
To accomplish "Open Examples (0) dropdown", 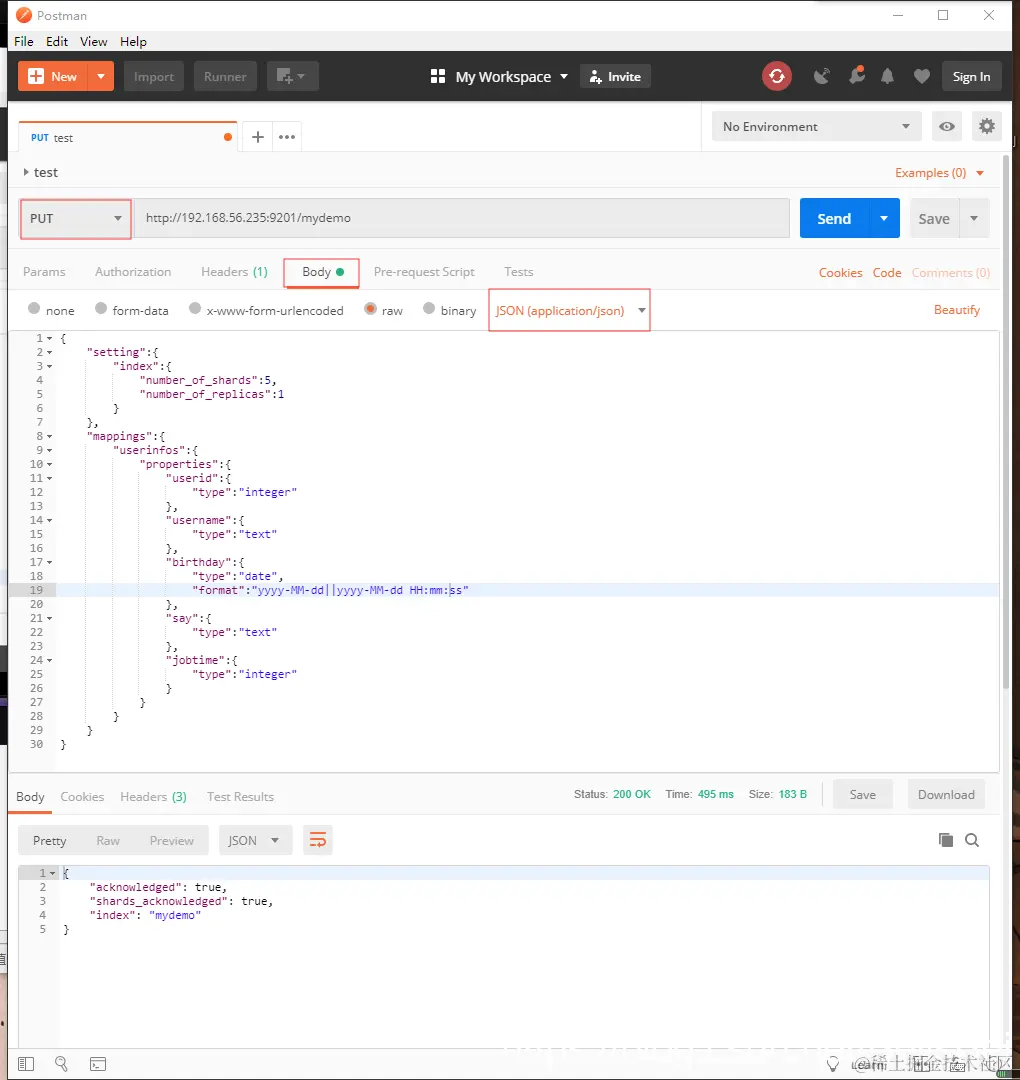I will [x=939, y=173].
